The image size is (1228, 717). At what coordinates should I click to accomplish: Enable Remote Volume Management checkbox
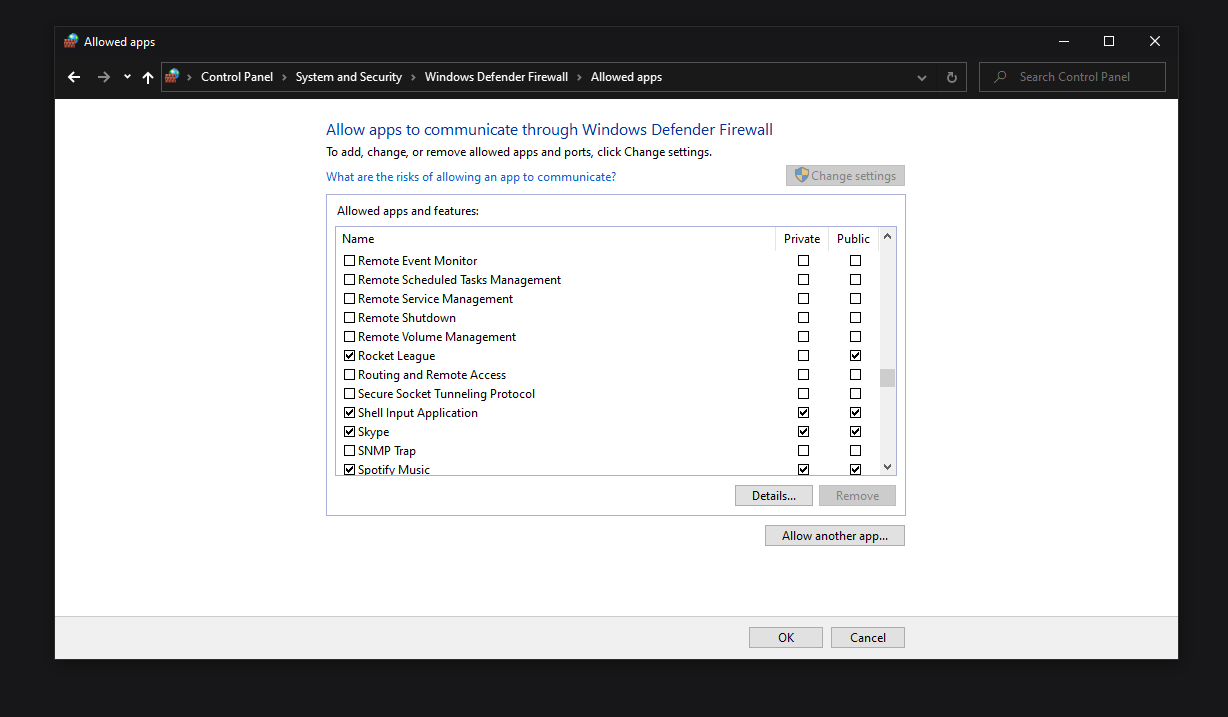pyautogui.click(x=350, y=337)
